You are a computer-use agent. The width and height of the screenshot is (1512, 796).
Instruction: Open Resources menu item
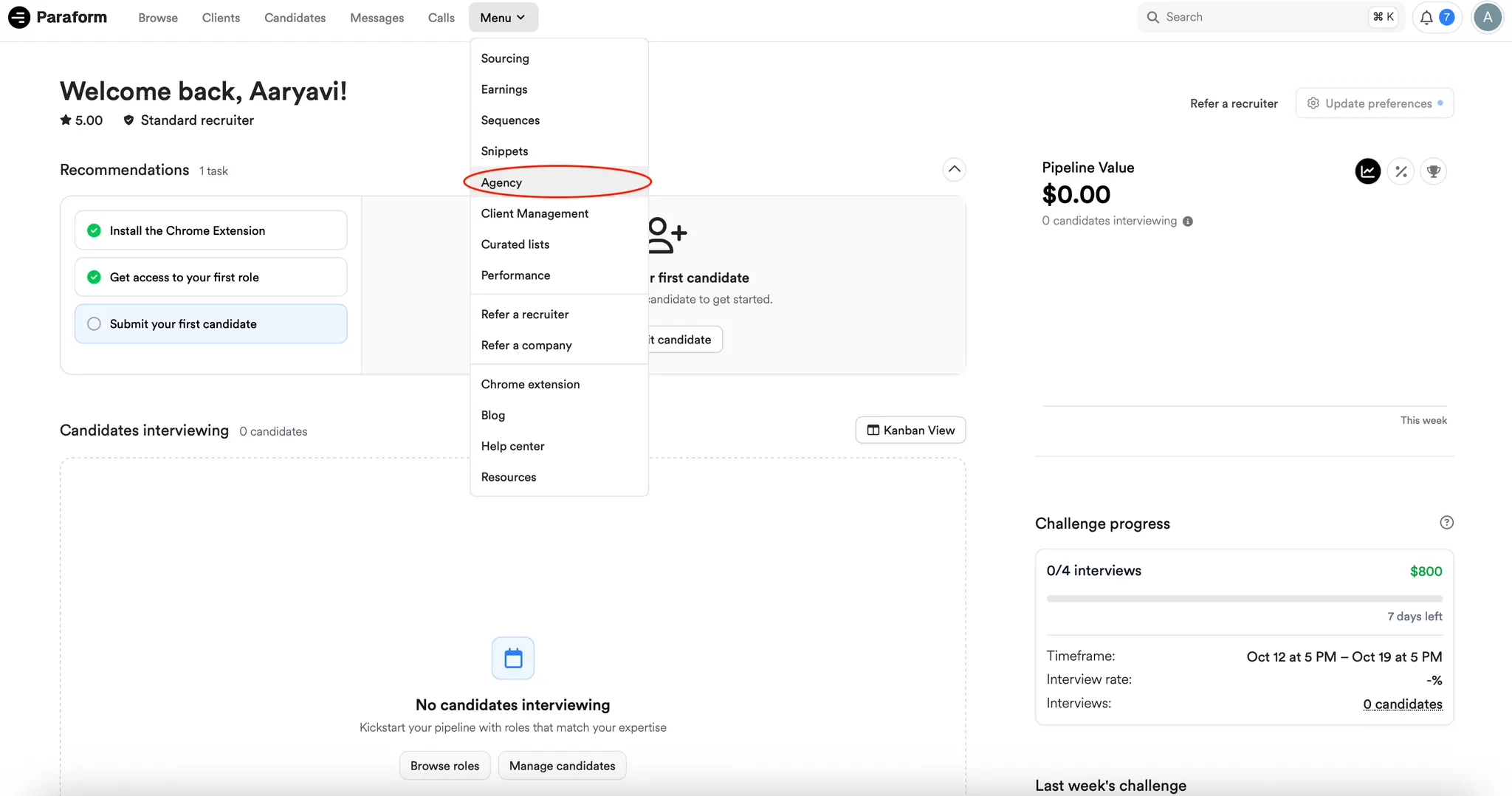559,478
